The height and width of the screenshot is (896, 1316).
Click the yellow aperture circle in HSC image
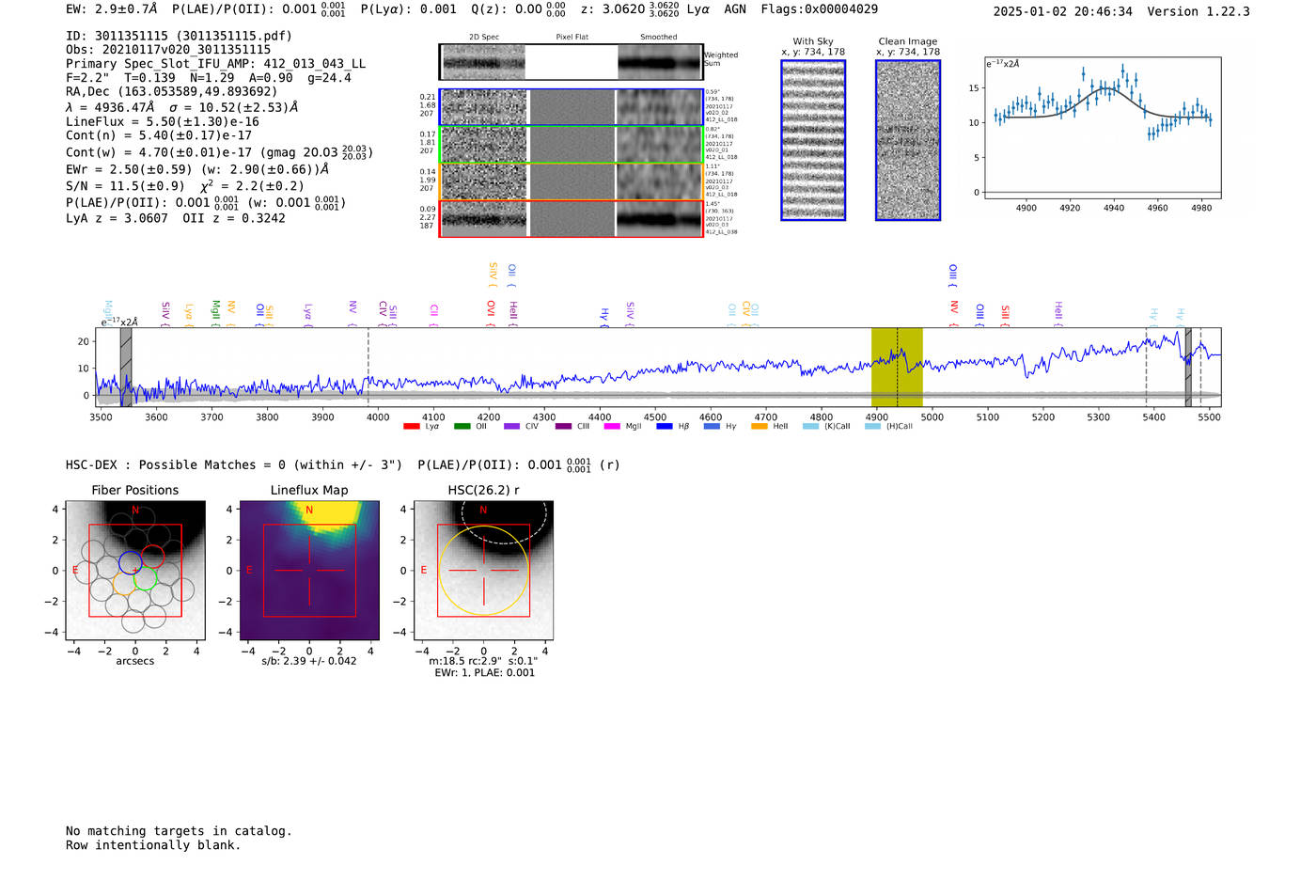click(483, 571)
